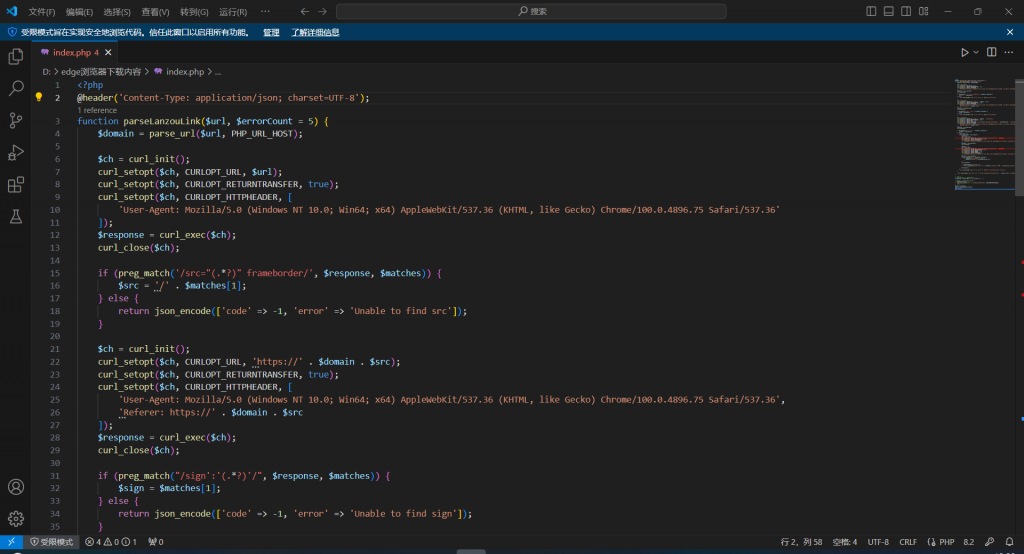Change indentation via 空格: 4
This screenshot has width=1024, height=554.
[x=844, y=542]
